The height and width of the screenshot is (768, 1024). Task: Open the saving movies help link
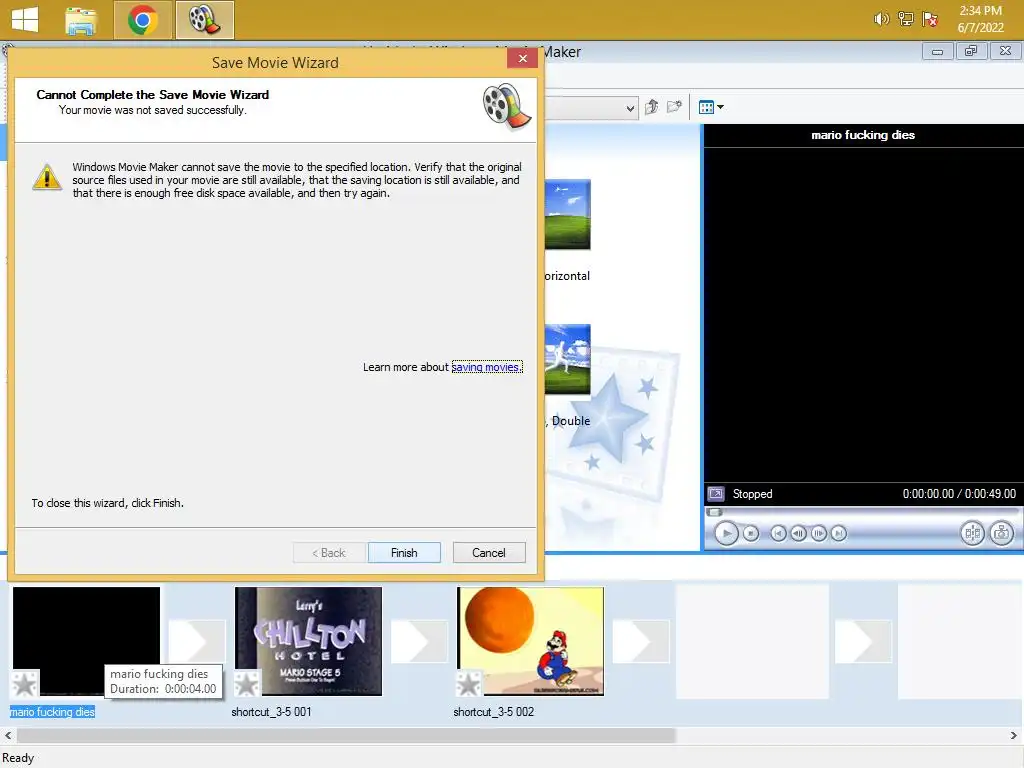(487, 367)
